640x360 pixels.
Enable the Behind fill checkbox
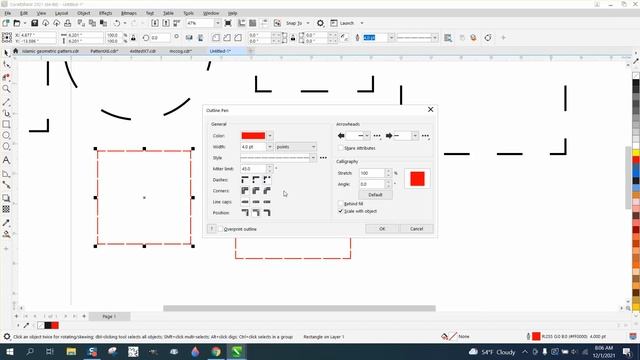coord(341,203)
